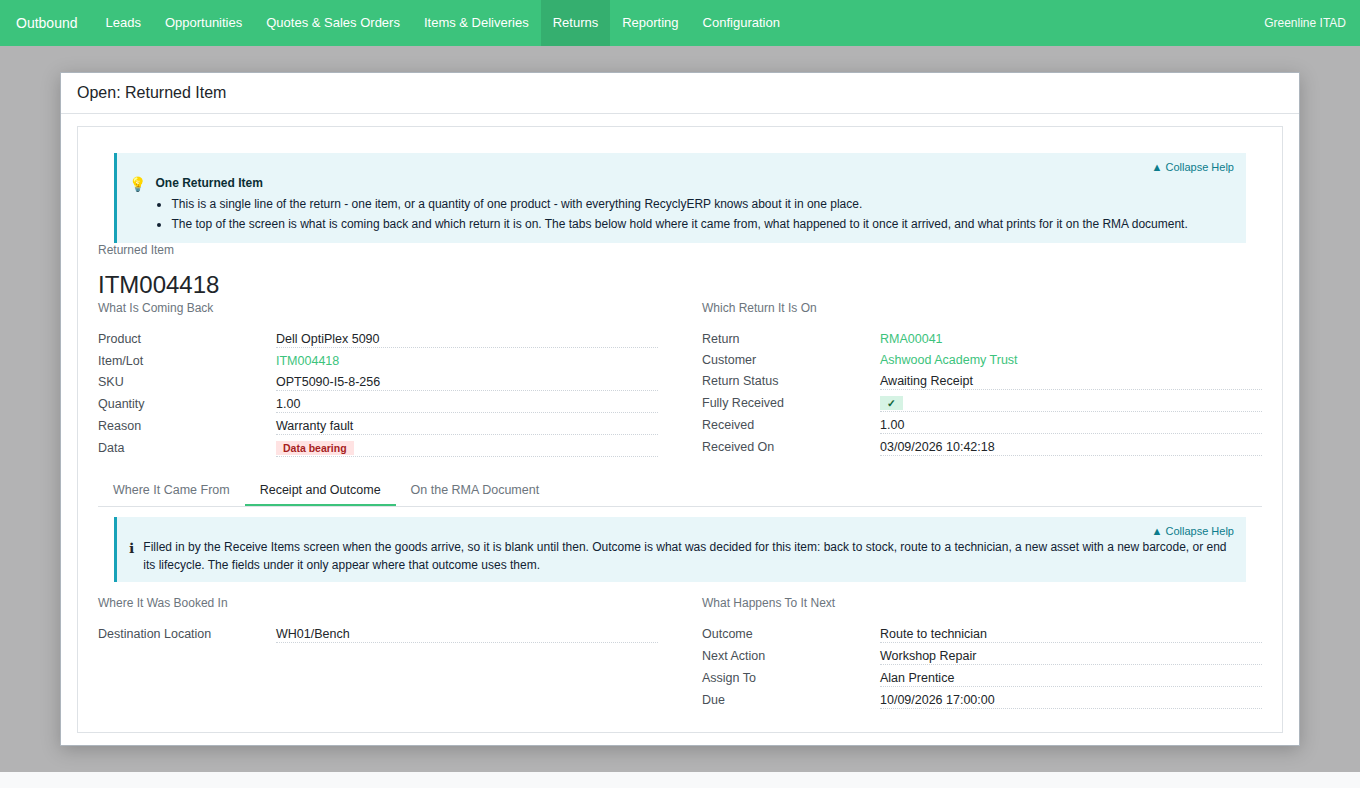Click the lightbulb help icon
Viewport: 1360px width, 788px height.
[138, 184]
